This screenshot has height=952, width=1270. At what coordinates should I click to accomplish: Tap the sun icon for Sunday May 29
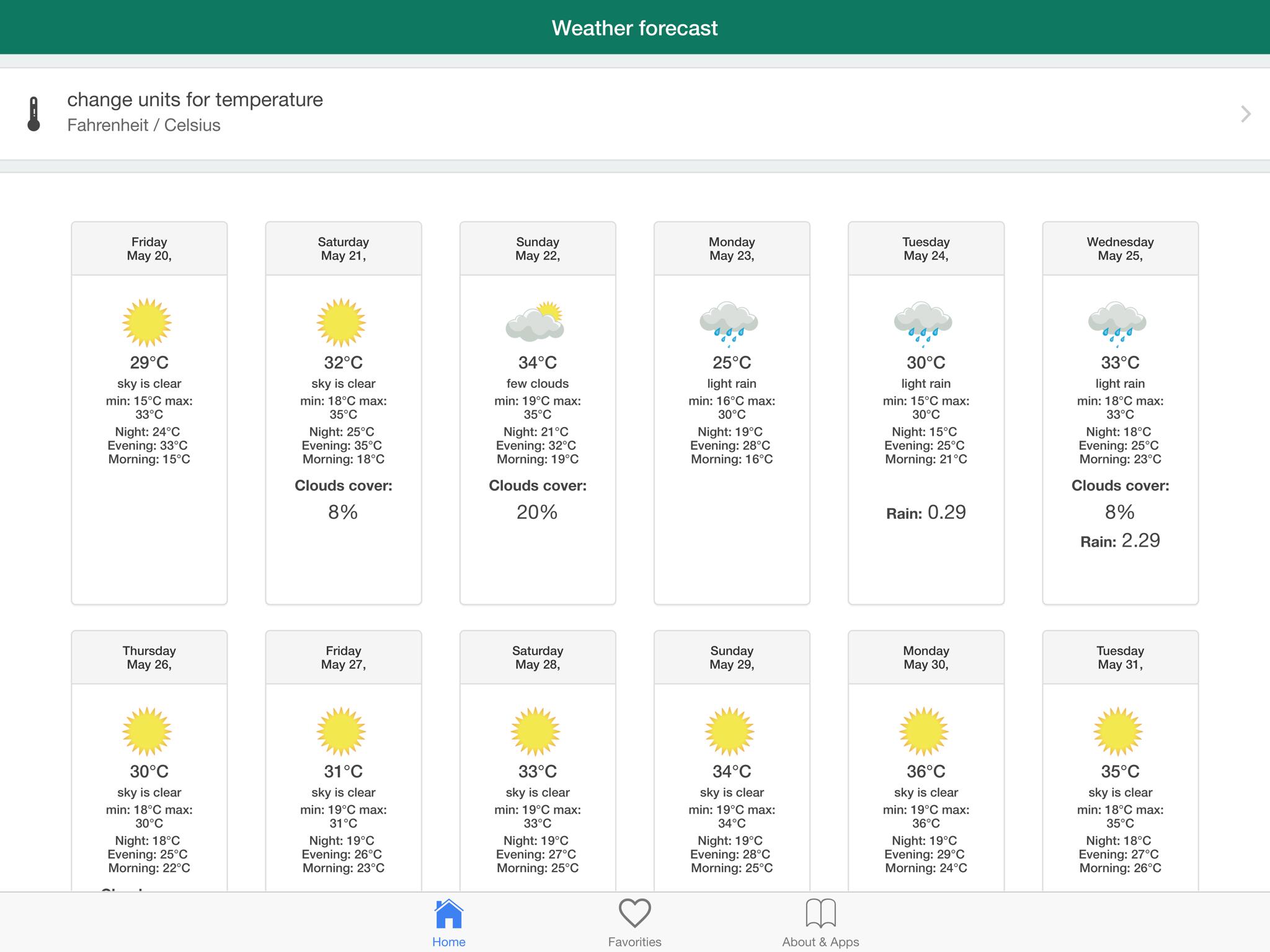[729, 731]
